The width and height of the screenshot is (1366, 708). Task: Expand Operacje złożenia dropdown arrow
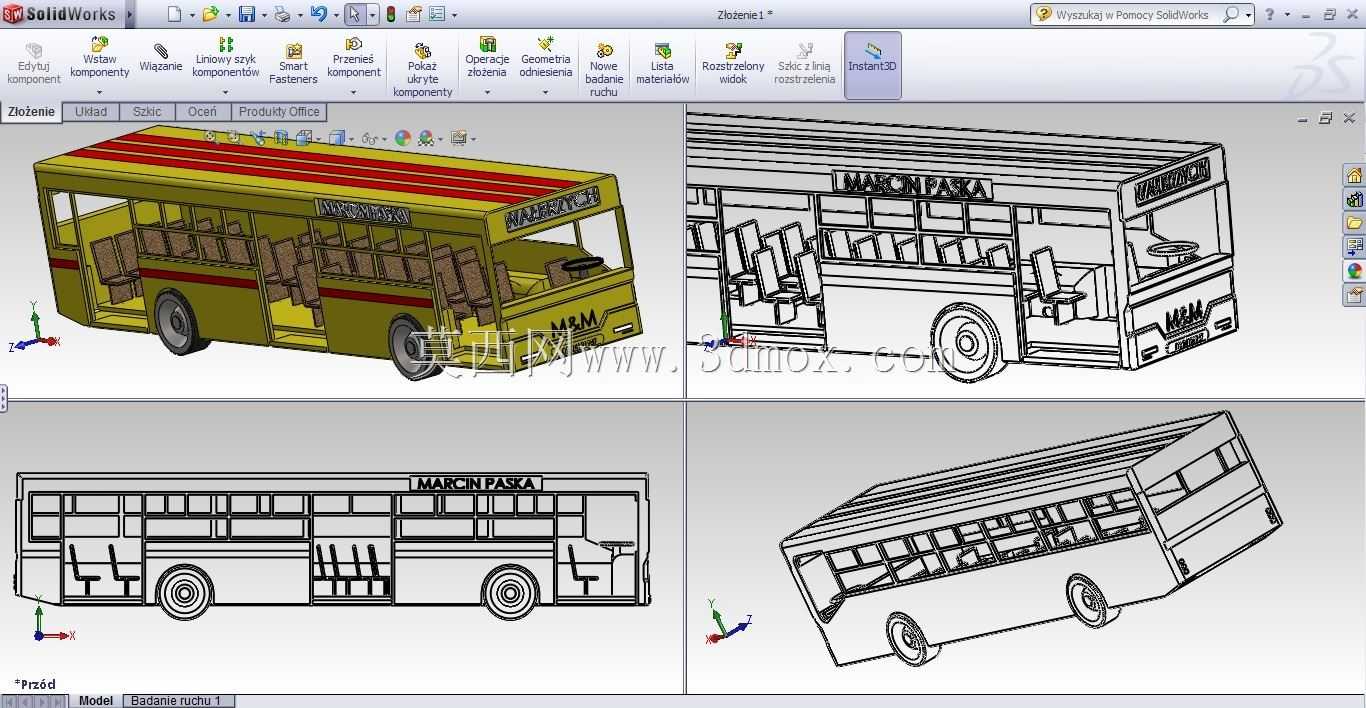pyautogui.click(x=487, y=92)
